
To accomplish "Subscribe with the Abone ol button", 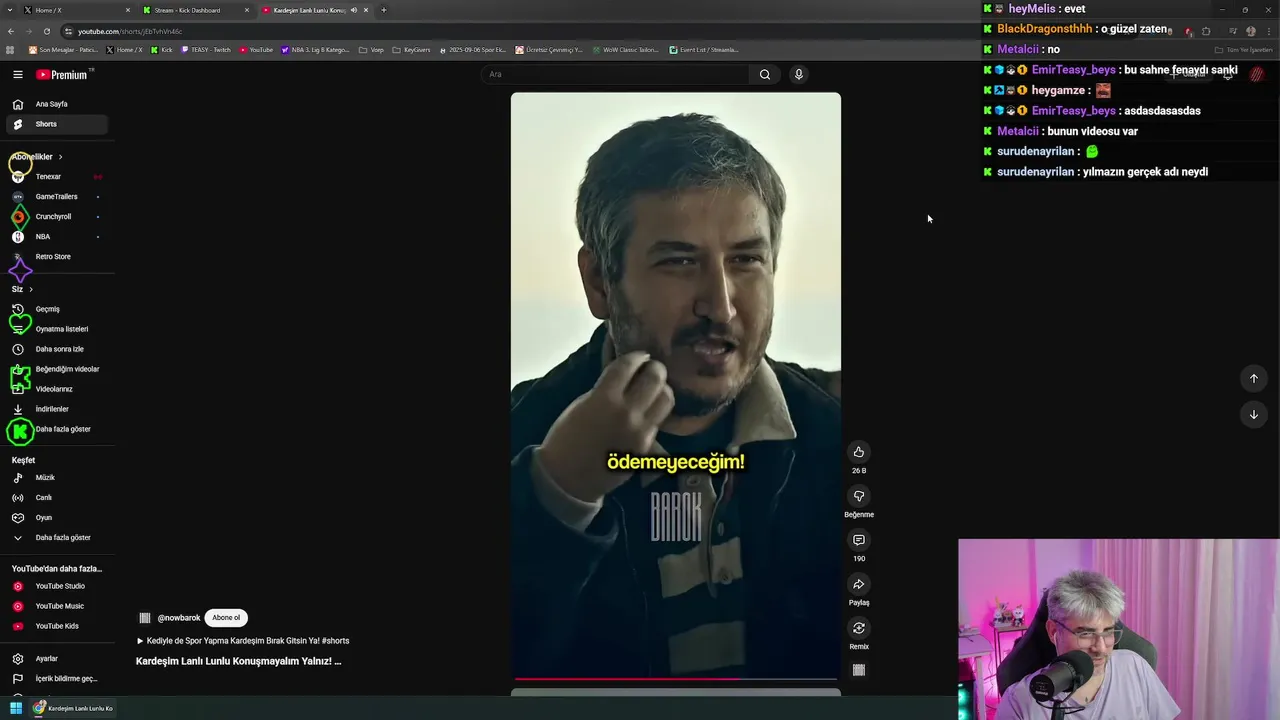I will point(226,618).
